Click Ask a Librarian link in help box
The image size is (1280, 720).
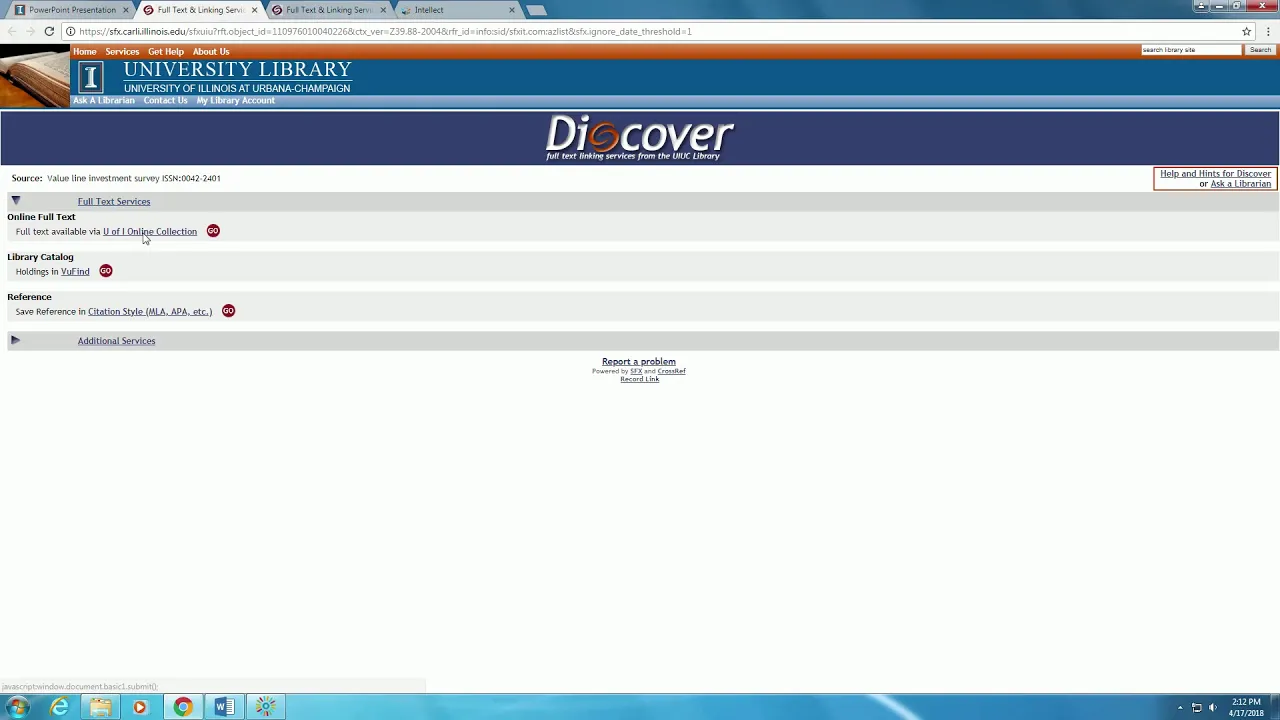[1240, 184]
